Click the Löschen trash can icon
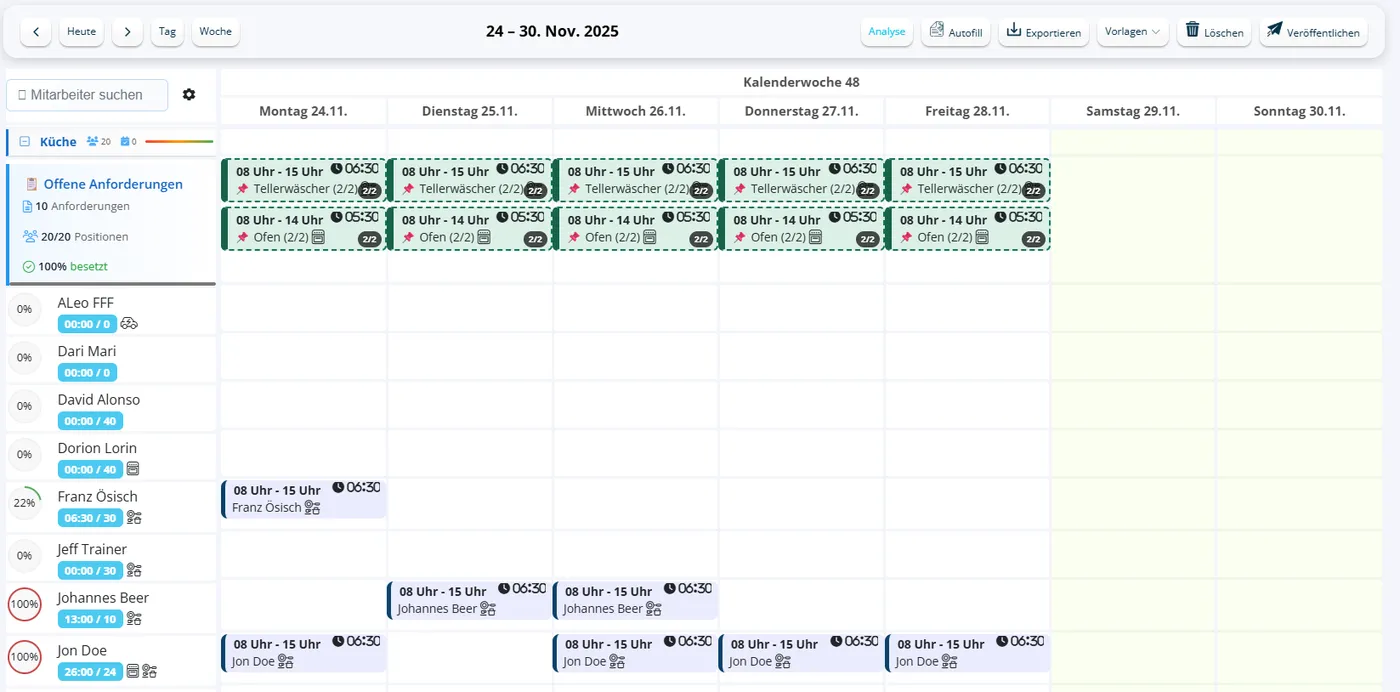Image resolution: width=1400 pixels, height=692 pixels. (x=1192, y=30)
